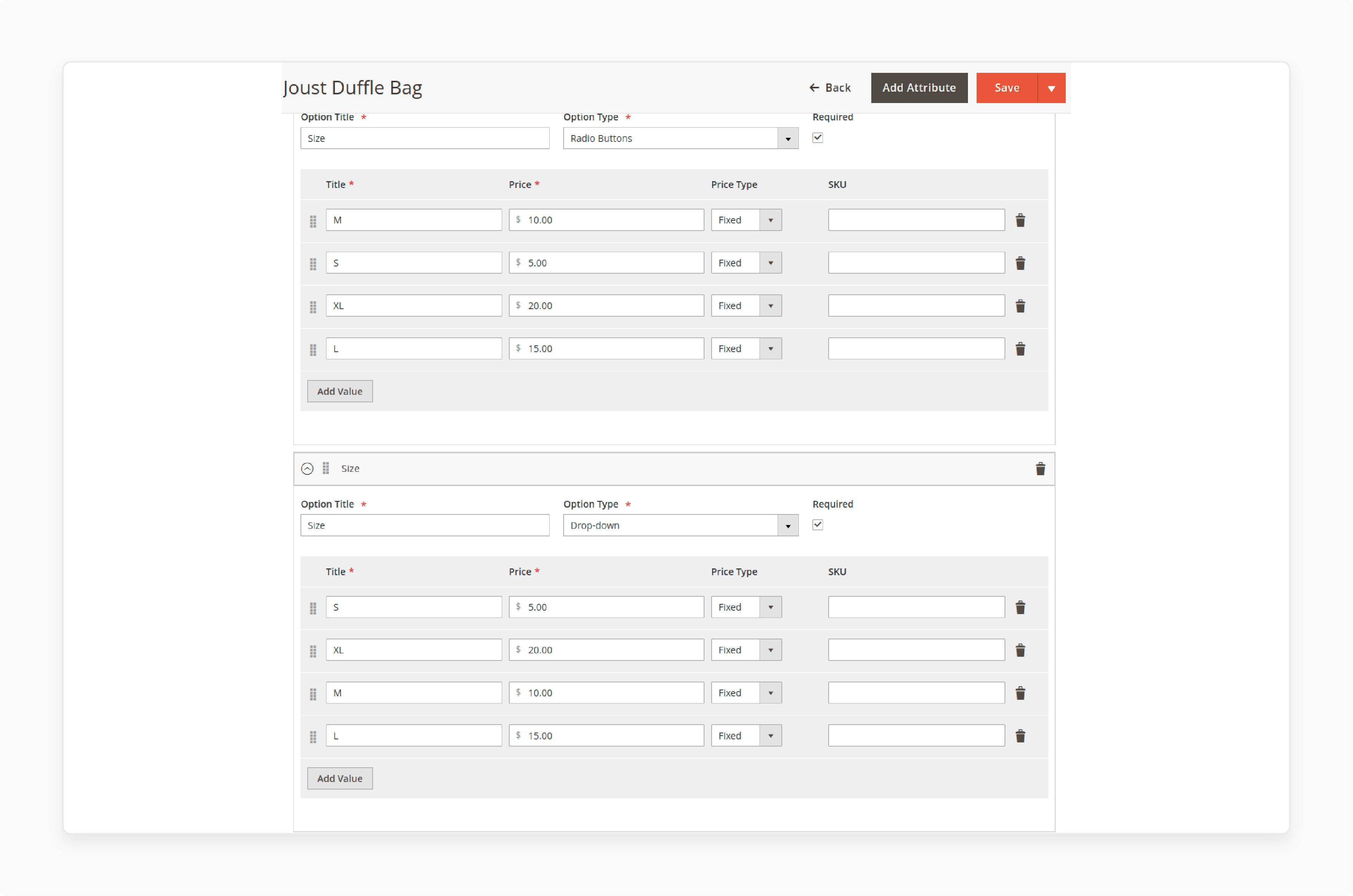The image size is (1353, 896).
Task: Delete the XL value in Drop-down option
Action: [x=1020, y=650]
